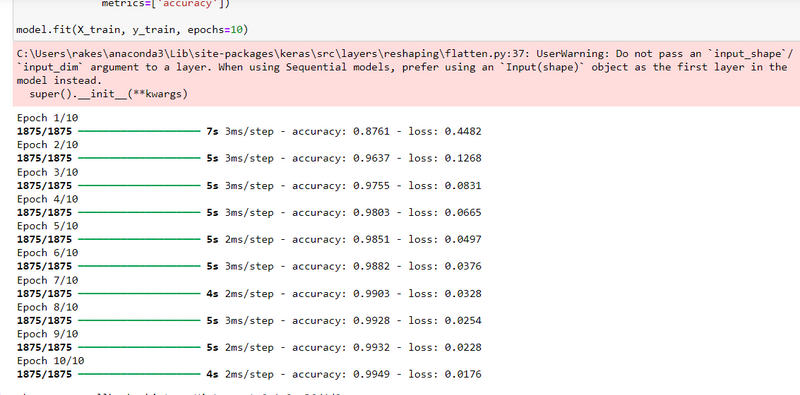This screenshot has height=395, width=800.
Task: Click the Epoch 7/10 progress bar
Action: (139, 293)
